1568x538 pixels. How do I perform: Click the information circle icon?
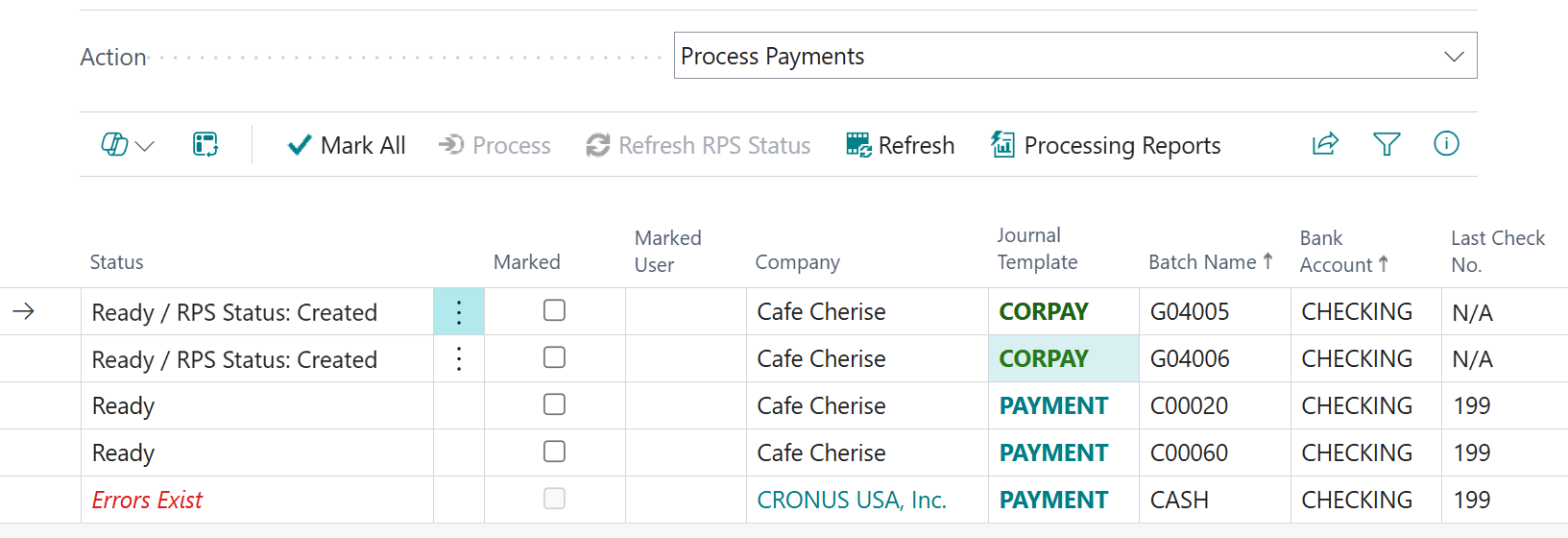pos(1446,144)
